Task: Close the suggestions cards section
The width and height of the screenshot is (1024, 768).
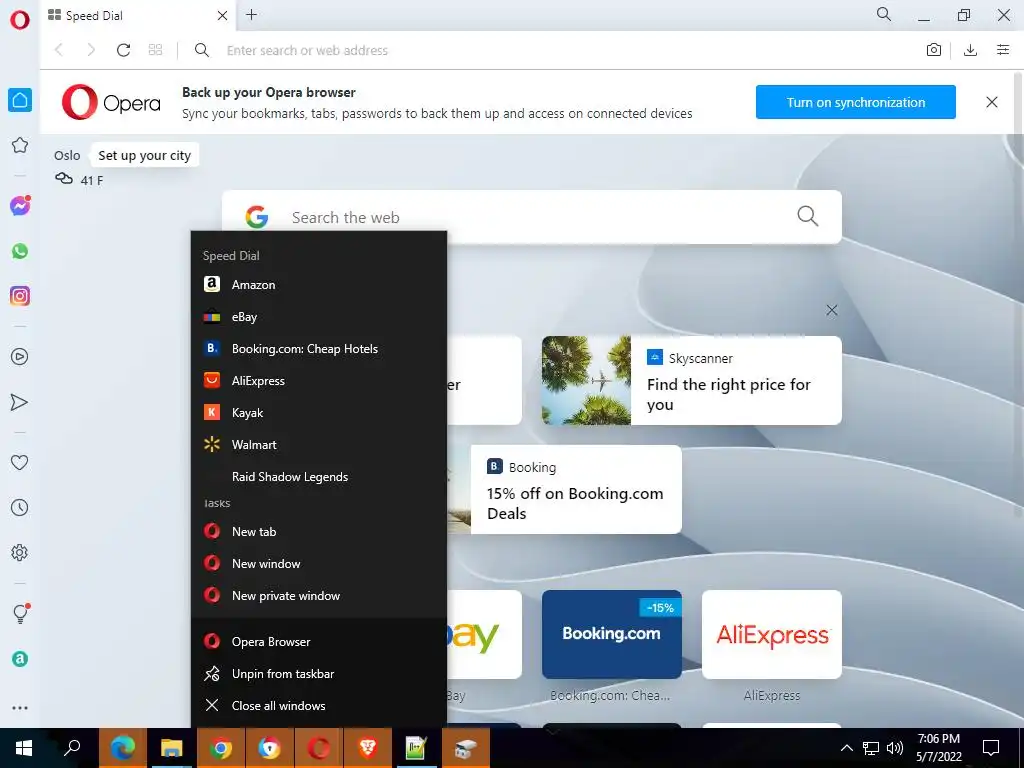Action: 831,310
